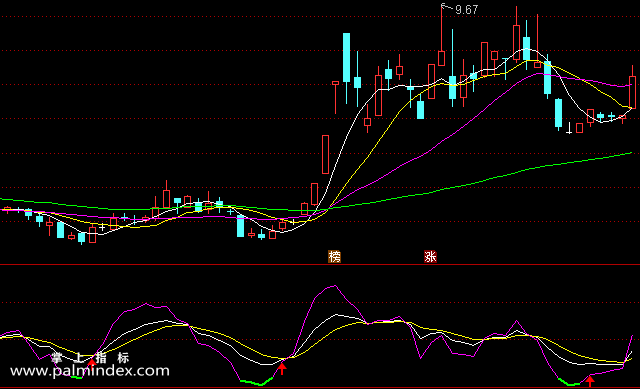The height and width of the screenshot is (389, 640).
Task: Select the middle red buy-arrow in indicator panel
Action: [282, 369]
